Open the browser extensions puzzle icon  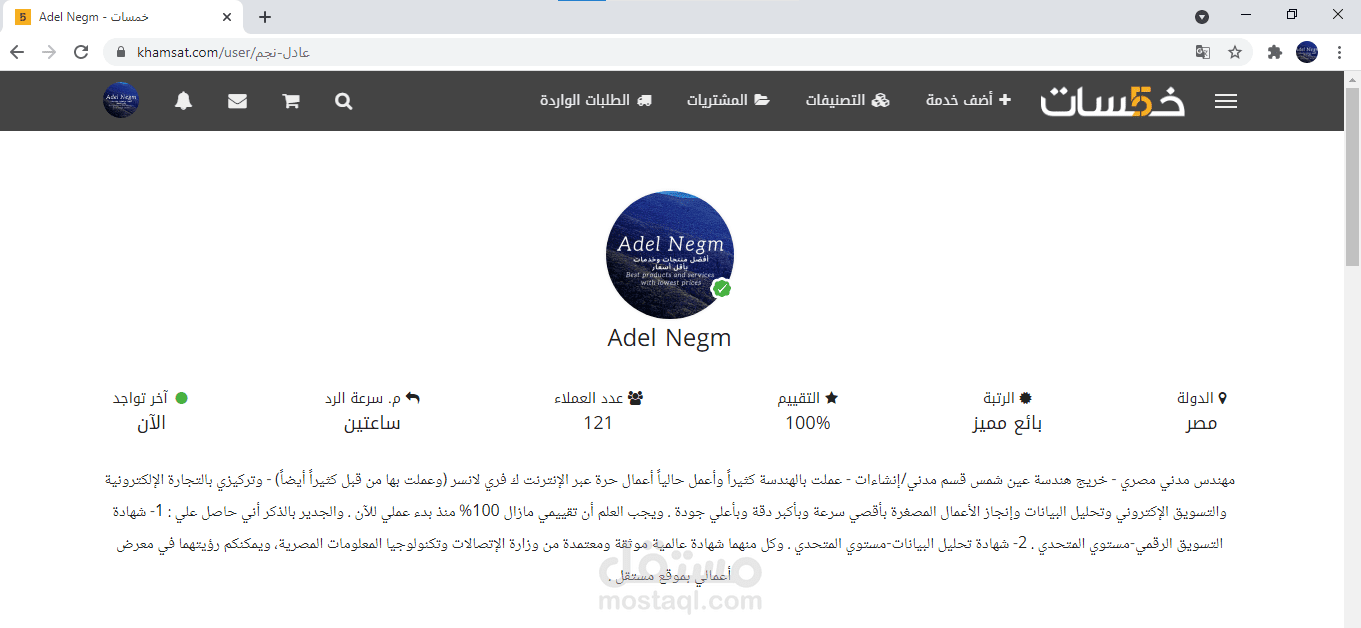coord(1274,51)
